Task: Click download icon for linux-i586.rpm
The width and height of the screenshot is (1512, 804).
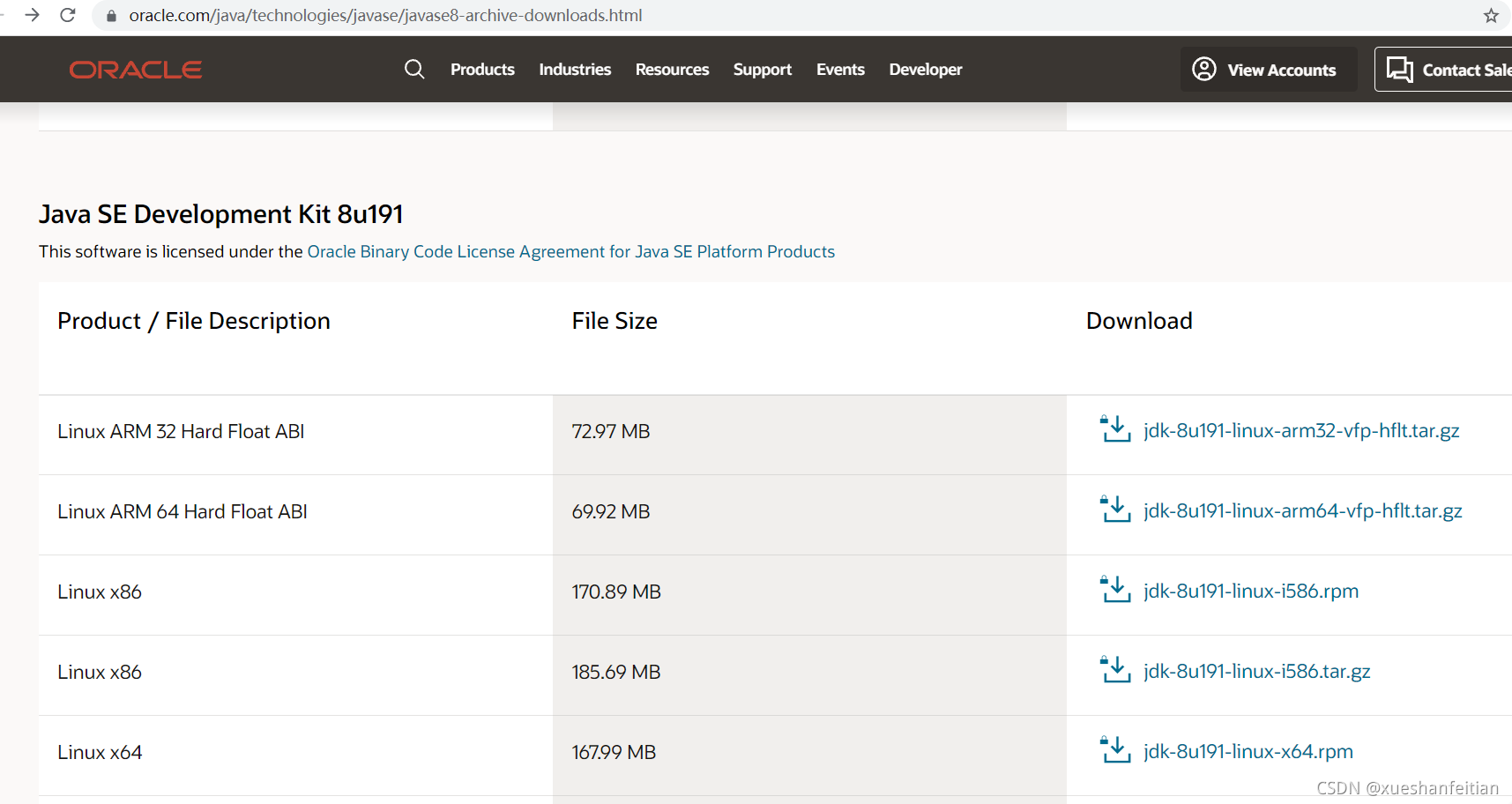Action: [x=1115, y=590]
